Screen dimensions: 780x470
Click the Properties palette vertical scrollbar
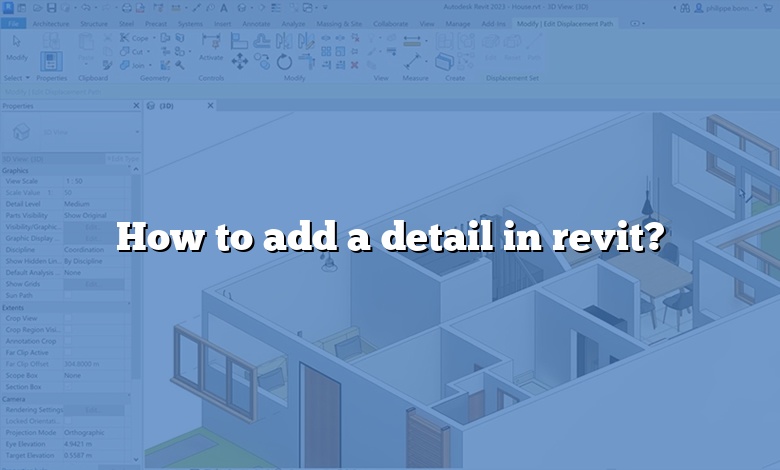(x=137, y=278)
